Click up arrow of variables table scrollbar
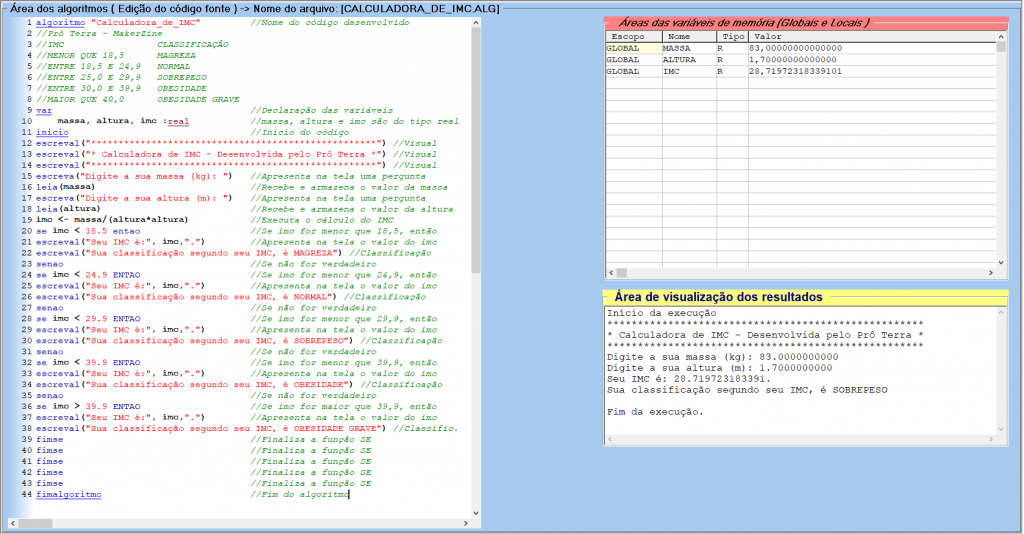 click(1001, 47)
